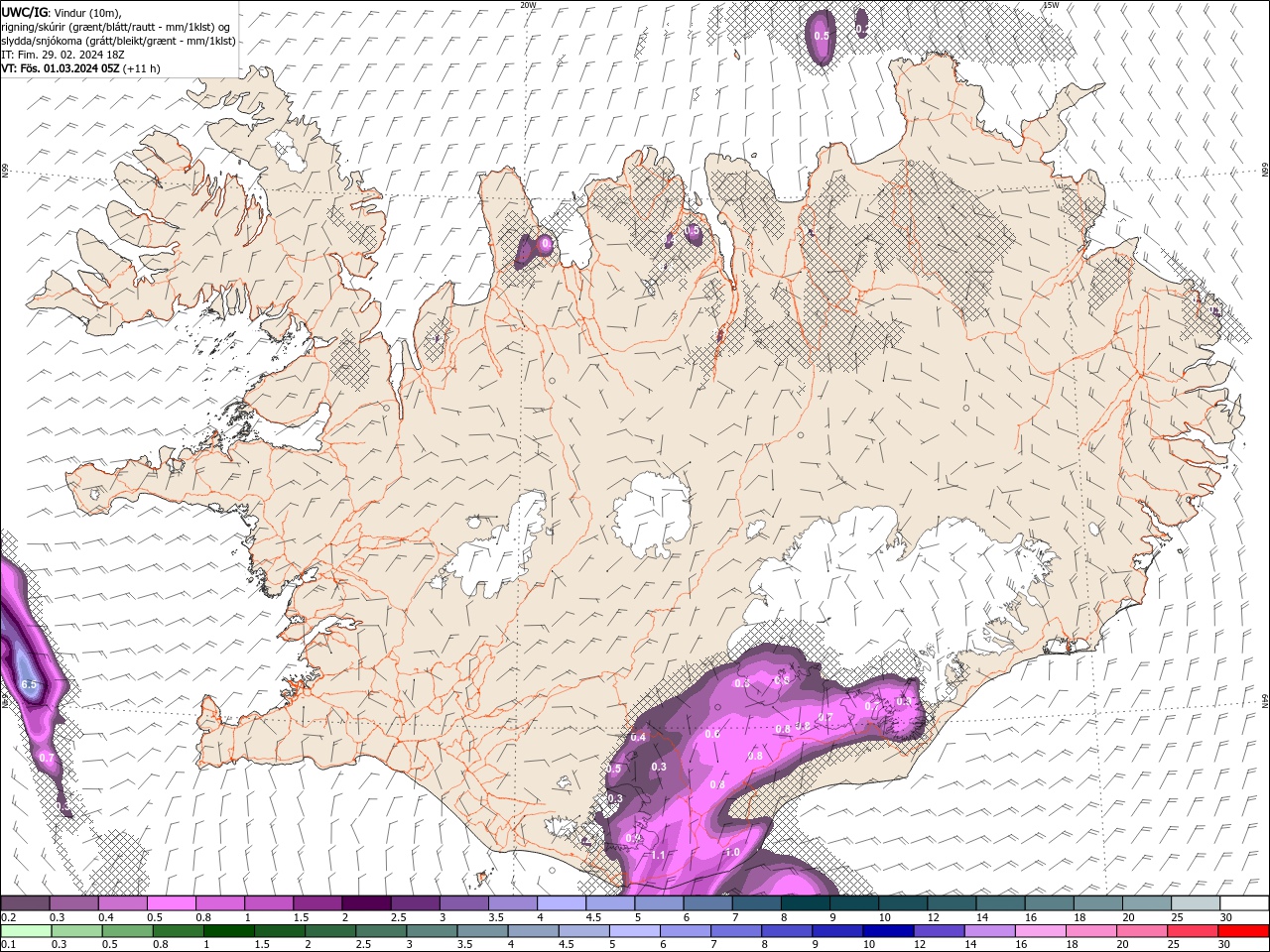Click the text line beginning 'slydda/snjókoma'
1270x952 pixels.
tap(118, 41)
